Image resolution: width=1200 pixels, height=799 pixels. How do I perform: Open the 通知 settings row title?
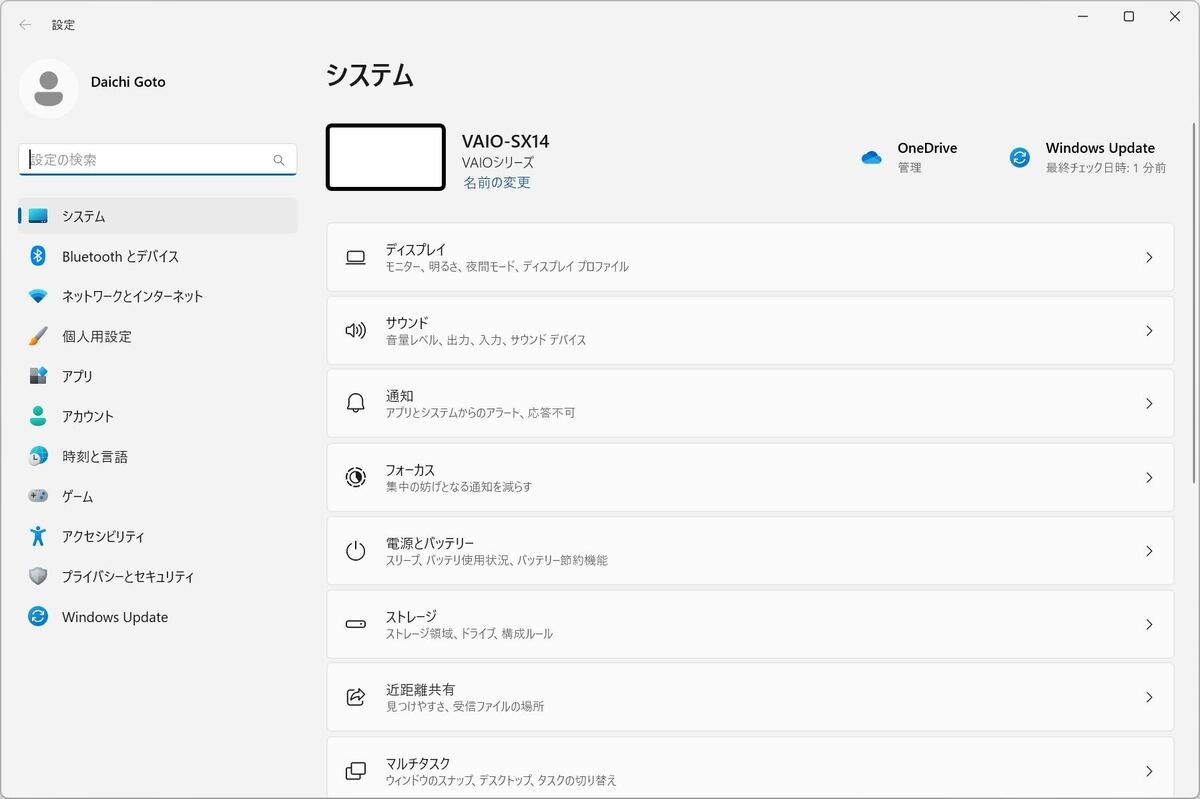click(x=400, y=396)
